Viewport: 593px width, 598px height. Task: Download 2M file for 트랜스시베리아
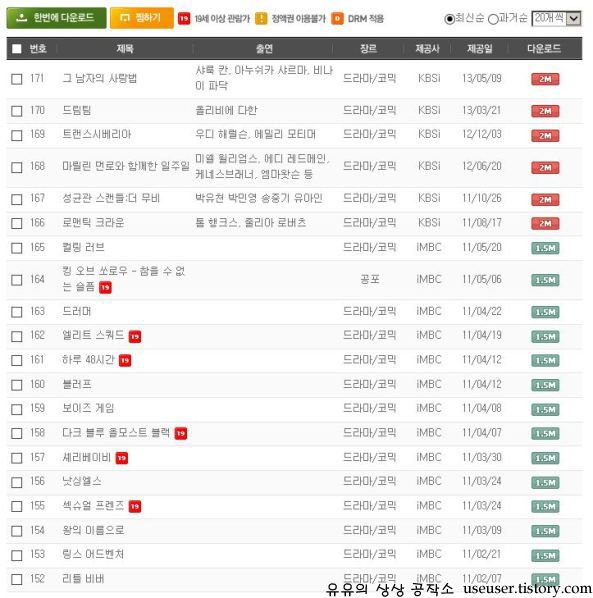(x=545, y=135)
